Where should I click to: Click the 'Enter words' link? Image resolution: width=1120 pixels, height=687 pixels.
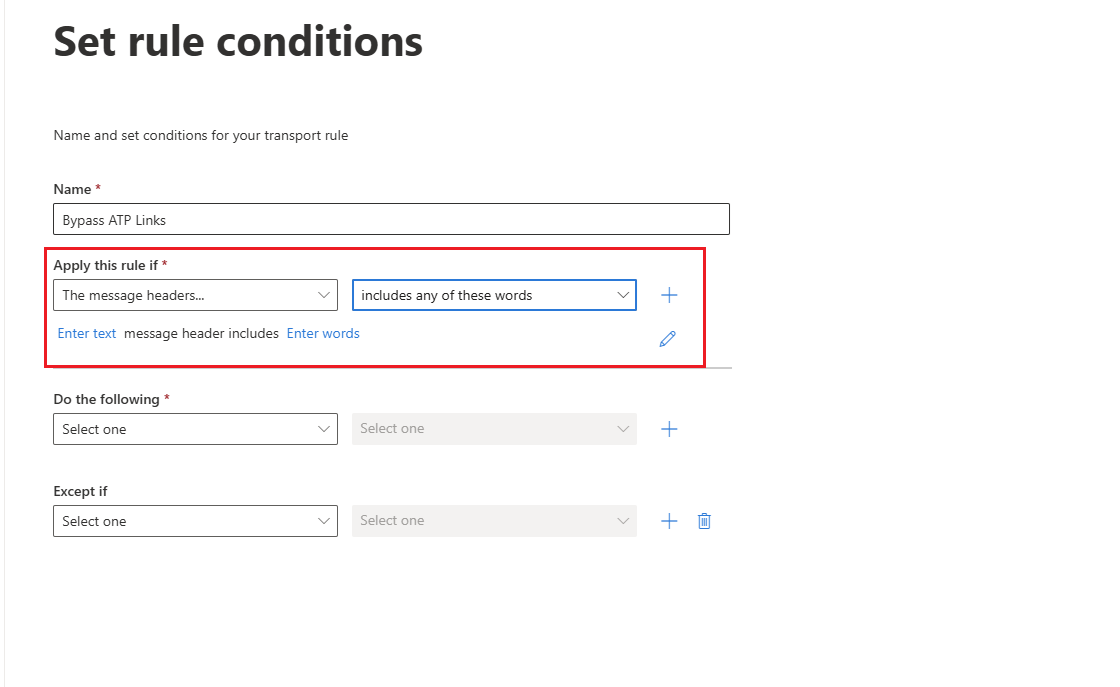(x=323, y=334)
